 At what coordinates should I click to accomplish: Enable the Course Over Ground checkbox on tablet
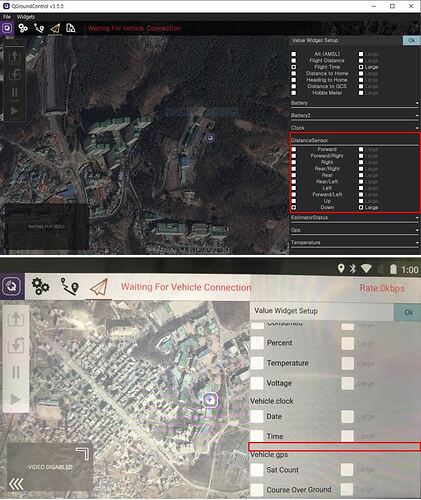click(x=257, y=490)
